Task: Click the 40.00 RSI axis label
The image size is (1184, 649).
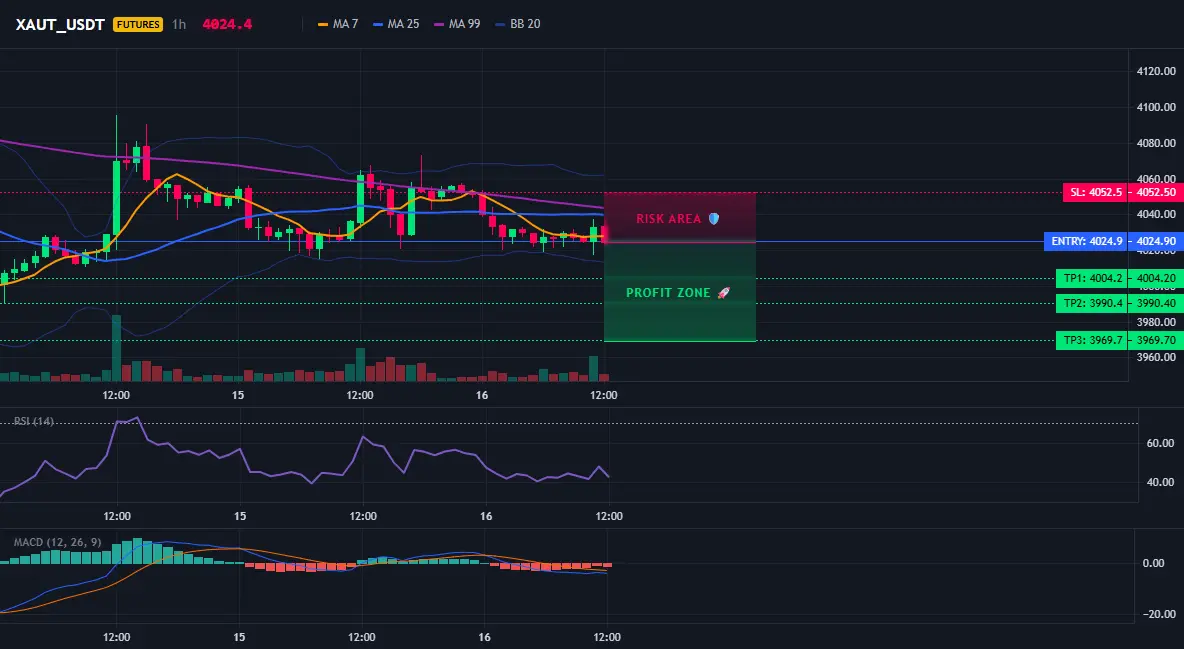Action: pyautogui.click(x=1161, y=482)
